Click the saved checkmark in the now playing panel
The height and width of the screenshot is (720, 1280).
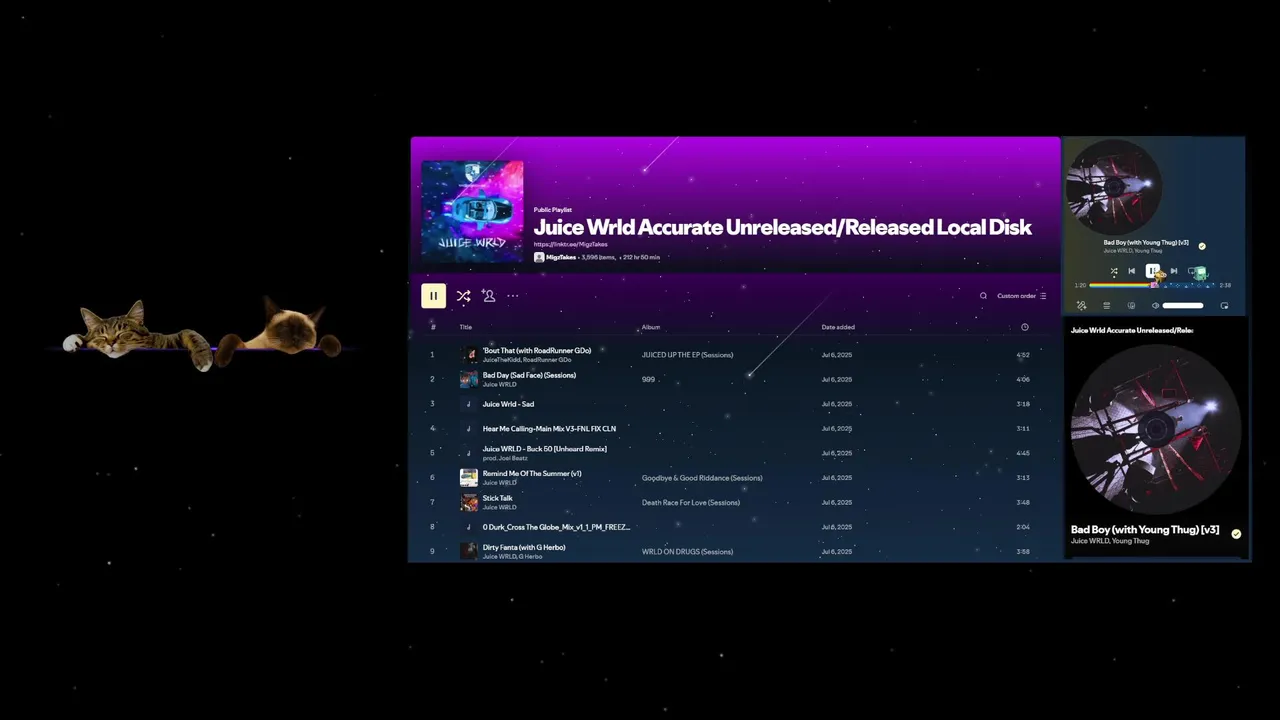coord(1236,534)
